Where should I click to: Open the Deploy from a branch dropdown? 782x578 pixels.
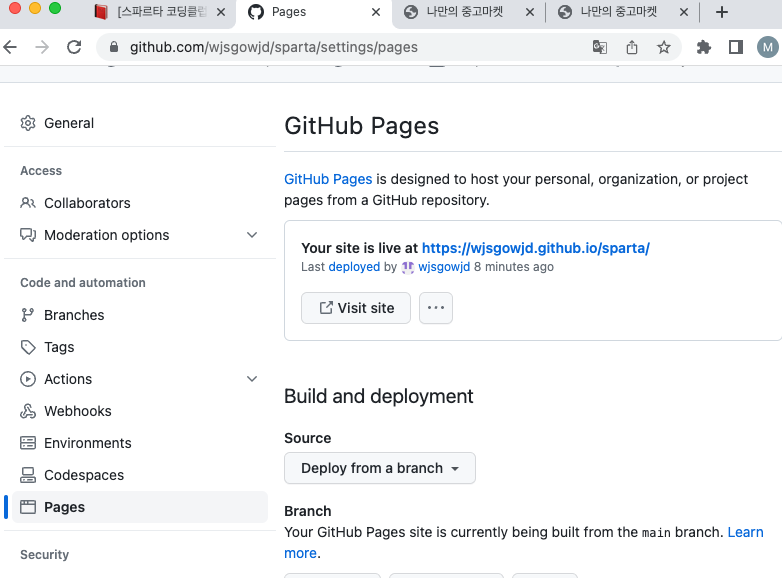click(x=380, y=468)
